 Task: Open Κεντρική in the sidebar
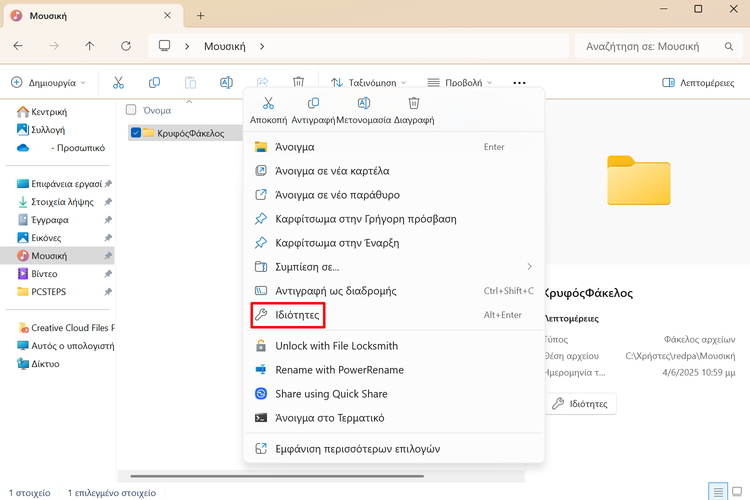(42, 112)
